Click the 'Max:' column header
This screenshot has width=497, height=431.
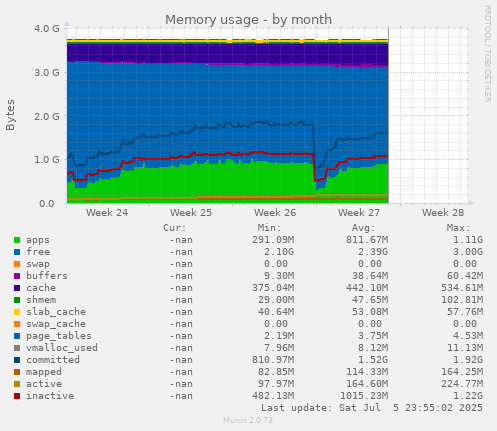(x=458, y=228)
